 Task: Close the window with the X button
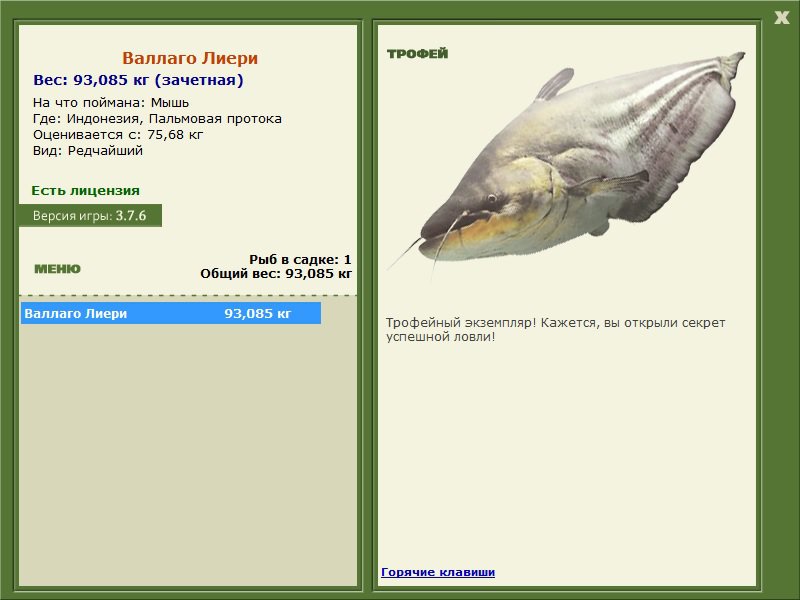coord(781,18)
